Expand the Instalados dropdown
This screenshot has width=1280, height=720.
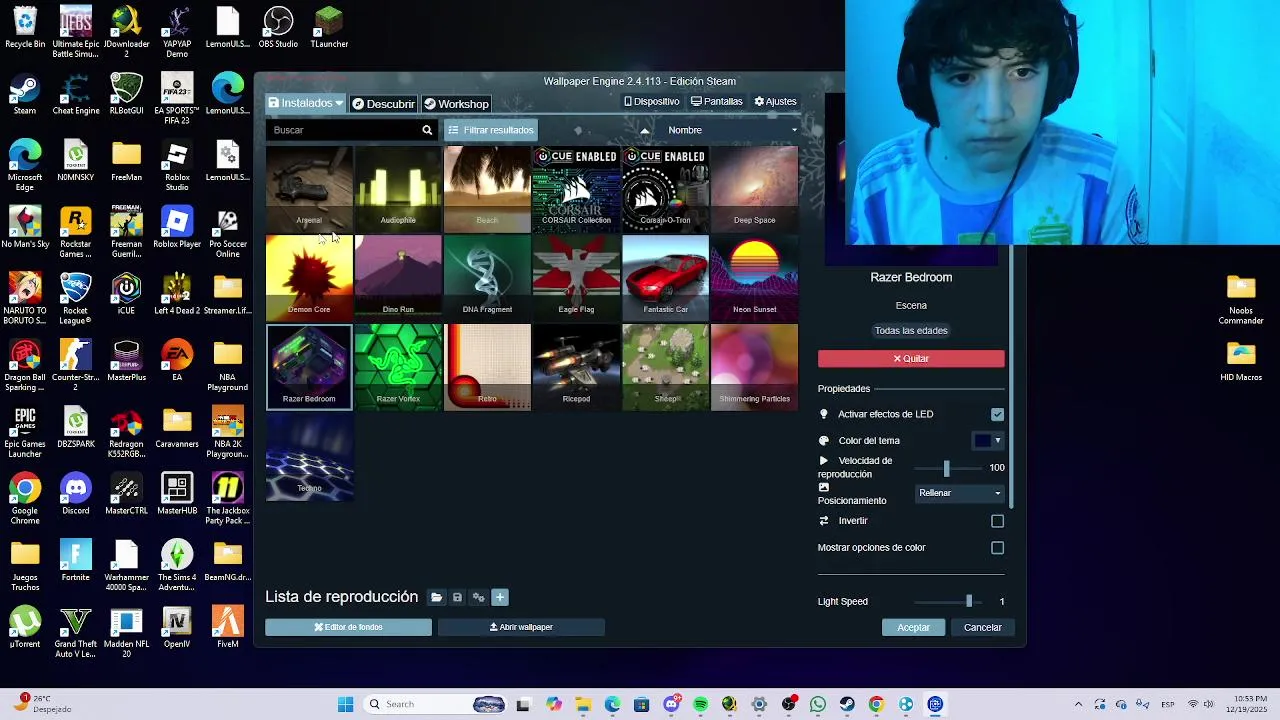click(x=305, y=103)
